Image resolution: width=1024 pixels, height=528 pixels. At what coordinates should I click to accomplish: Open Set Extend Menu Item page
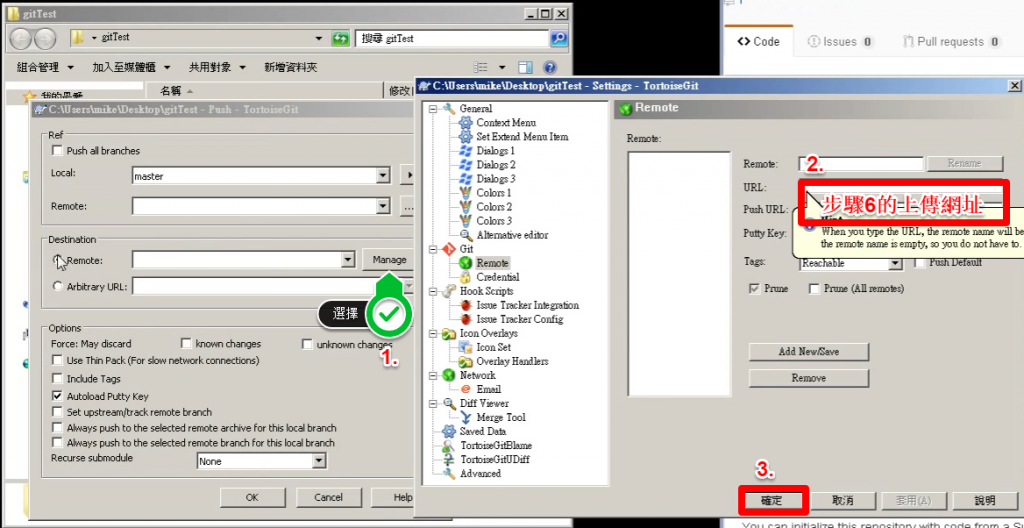(x=522, y=137)
